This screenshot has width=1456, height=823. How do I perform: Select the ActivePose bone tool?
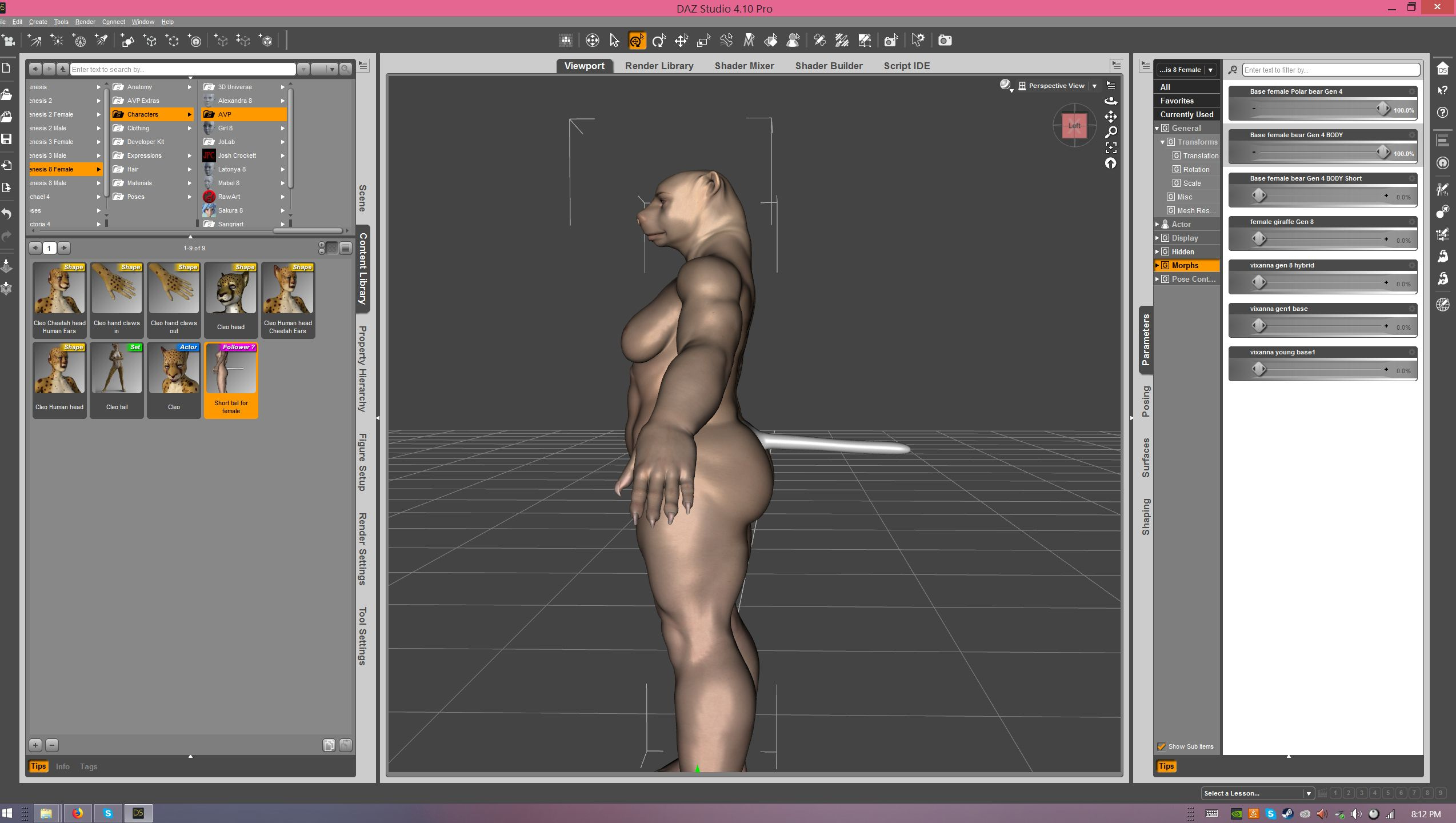pyautogui.click(x=726, y=41)
